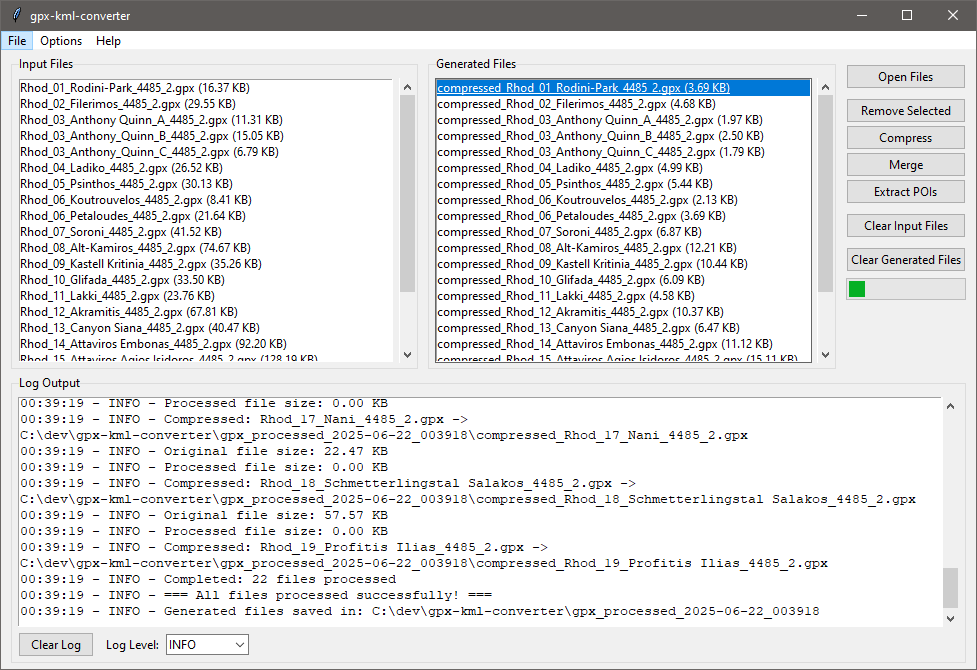Click Clear Input Files button
The width and height of the screenshot is (977, 670).
[905, 226]
